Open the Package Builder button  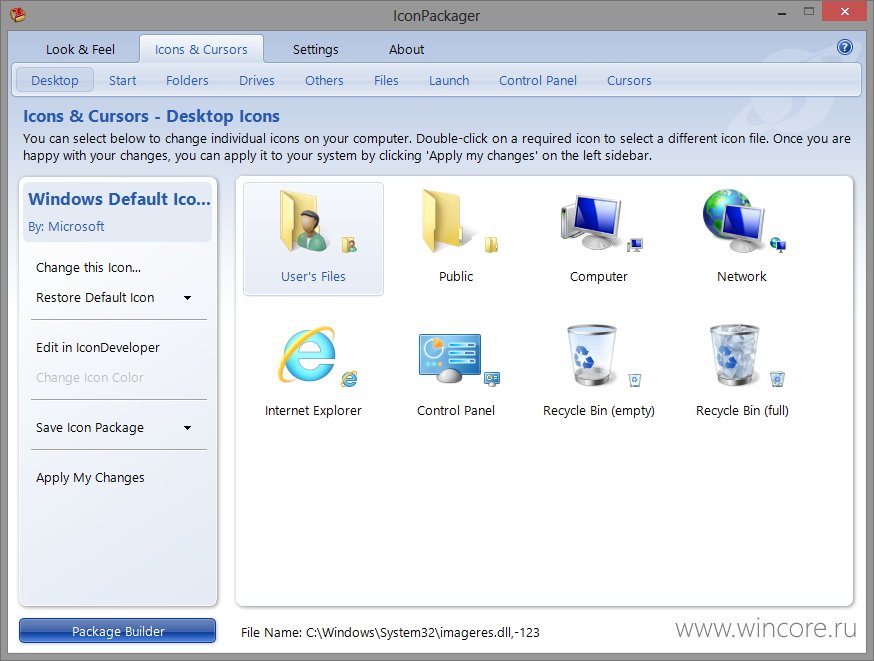(118, 631)
